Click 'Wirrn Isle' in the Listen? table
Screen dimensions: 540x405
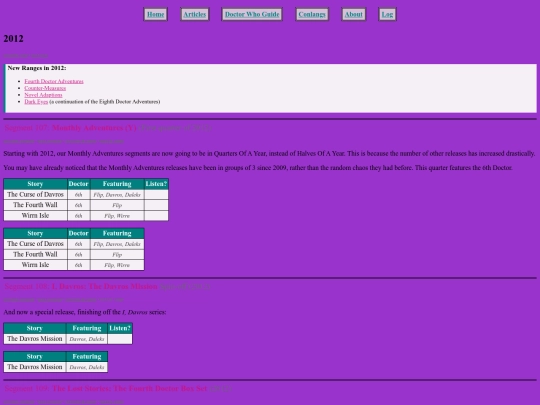35,216
